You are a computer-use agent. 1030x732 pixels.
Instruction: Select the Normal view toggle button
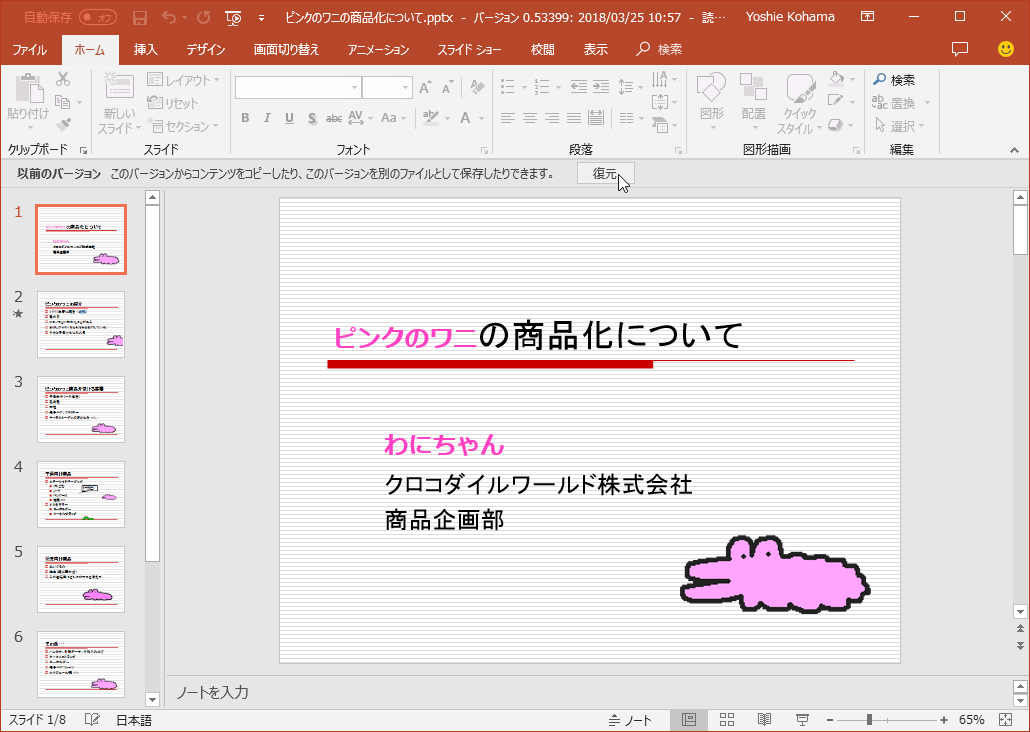689,720
